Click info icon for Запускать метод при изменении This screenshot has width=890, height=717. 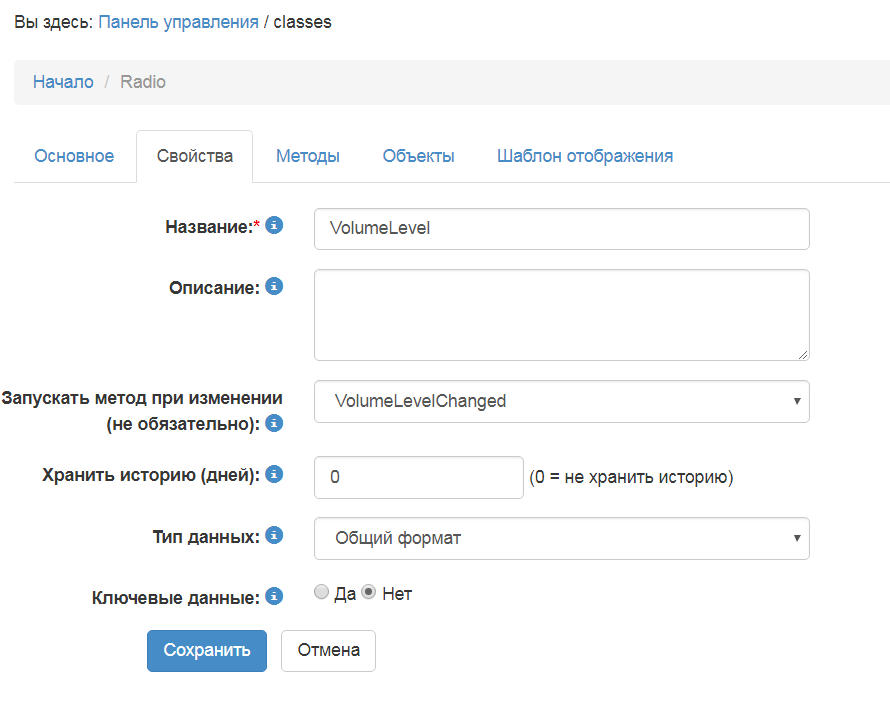[x=274, y=423]
